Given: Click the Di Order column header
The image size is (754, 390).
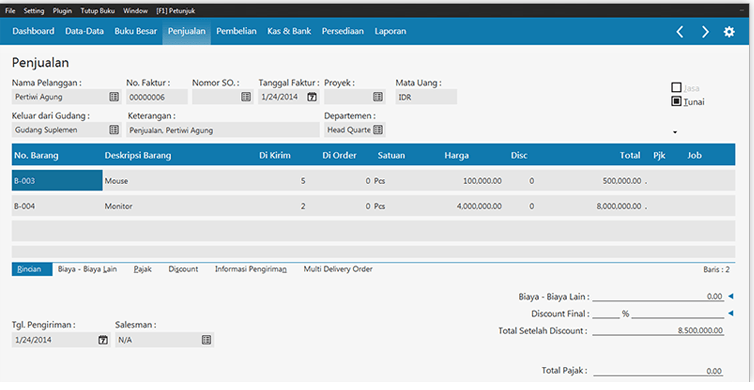Looking at the screenshot, I should 339,155.
